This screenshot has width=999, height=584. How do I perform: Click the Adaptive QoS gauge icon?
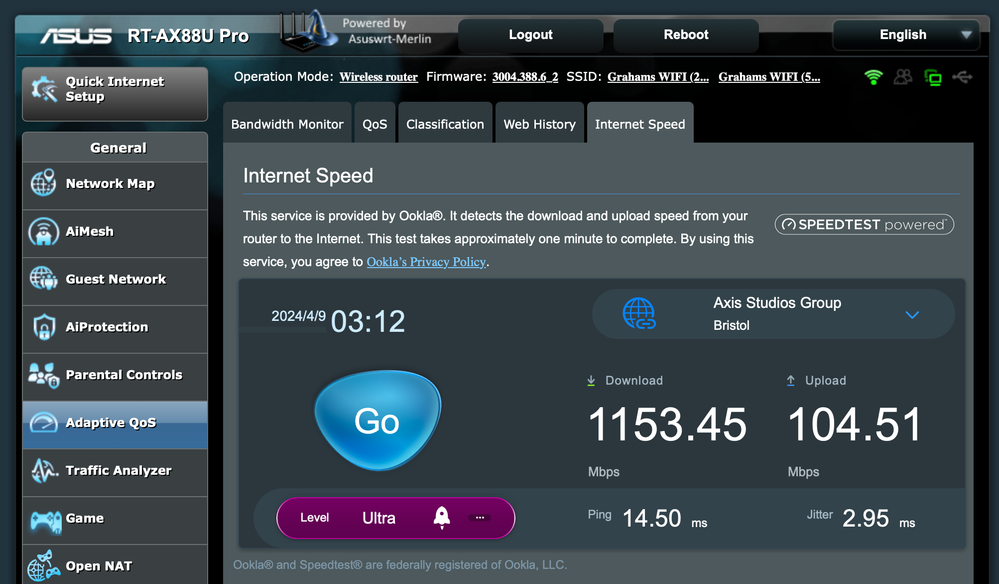43,423
